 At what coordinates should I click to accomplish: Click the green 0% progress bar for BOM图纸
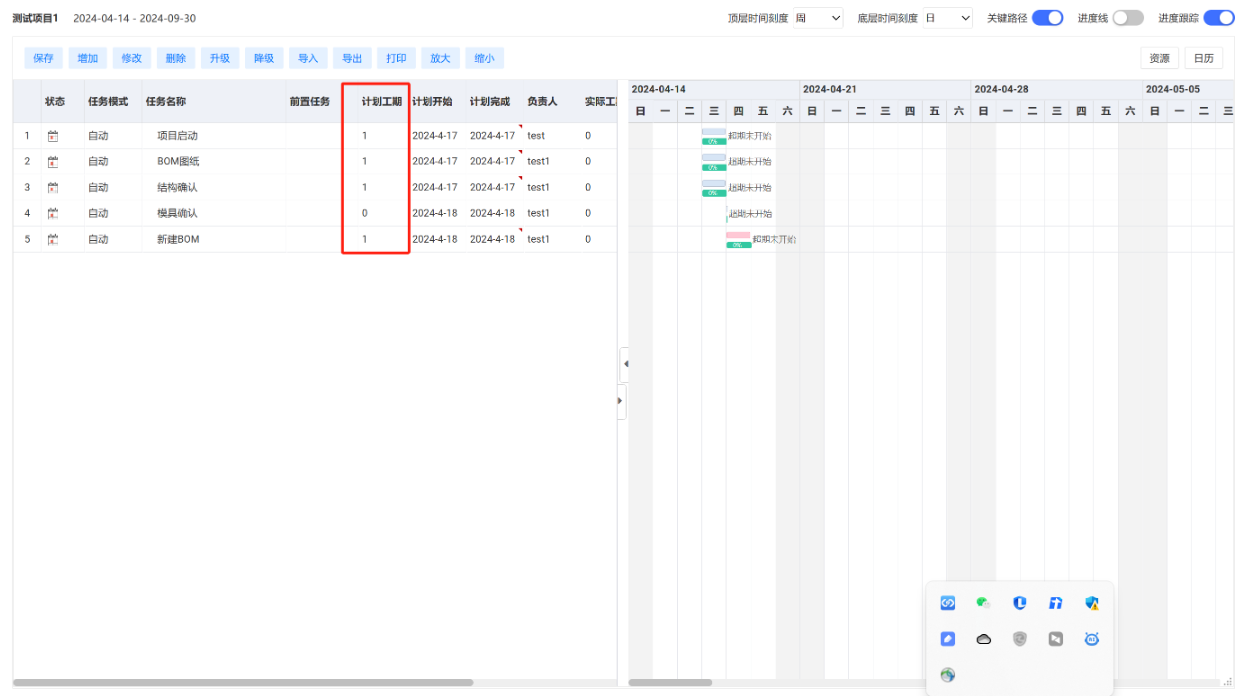click(714, 168)
